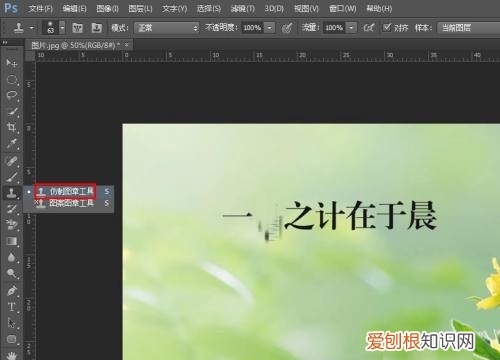The image size is (500, 360).
Task: Click the opacity 100% value field
Action: coord(252,28)
